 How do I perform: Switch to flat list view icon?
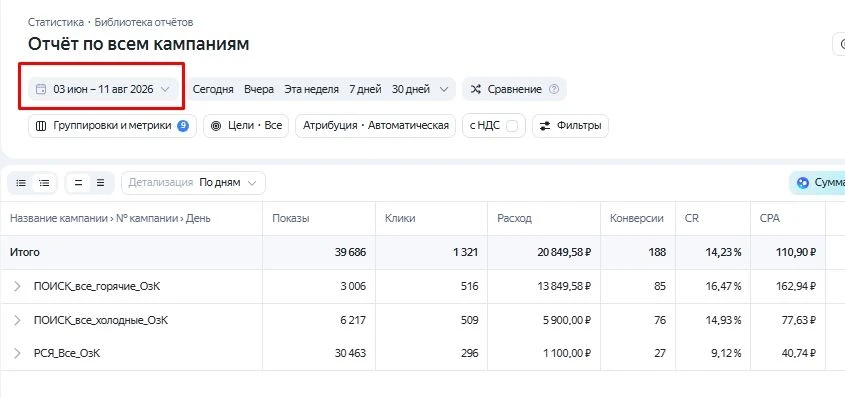coord(21,183)
